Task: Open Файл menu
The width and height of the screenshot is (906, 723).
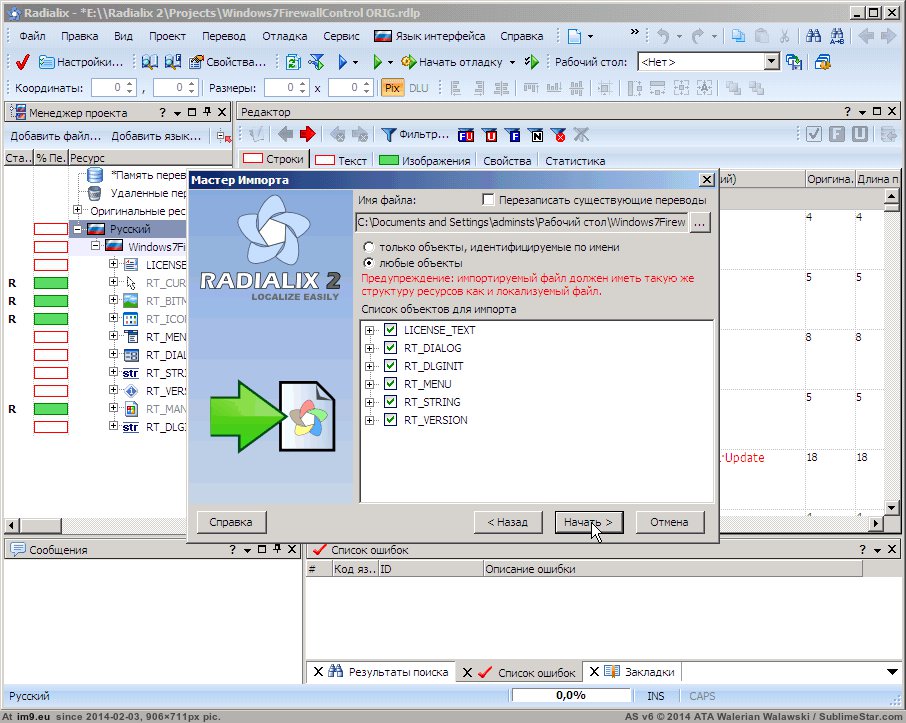Action: pyautogui.click(x=32, y=36)
